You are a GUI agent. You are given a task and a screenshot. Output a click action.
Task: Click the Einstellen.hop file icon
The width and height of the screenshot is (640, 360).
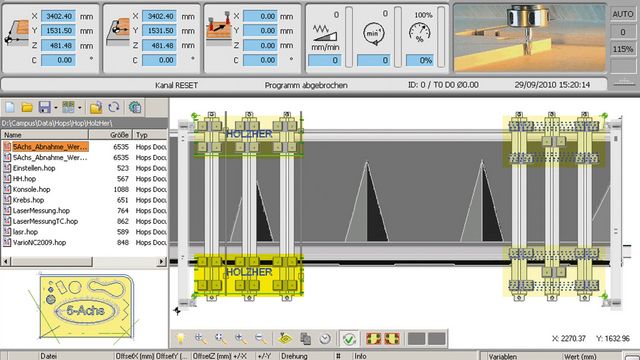[7, 168]
